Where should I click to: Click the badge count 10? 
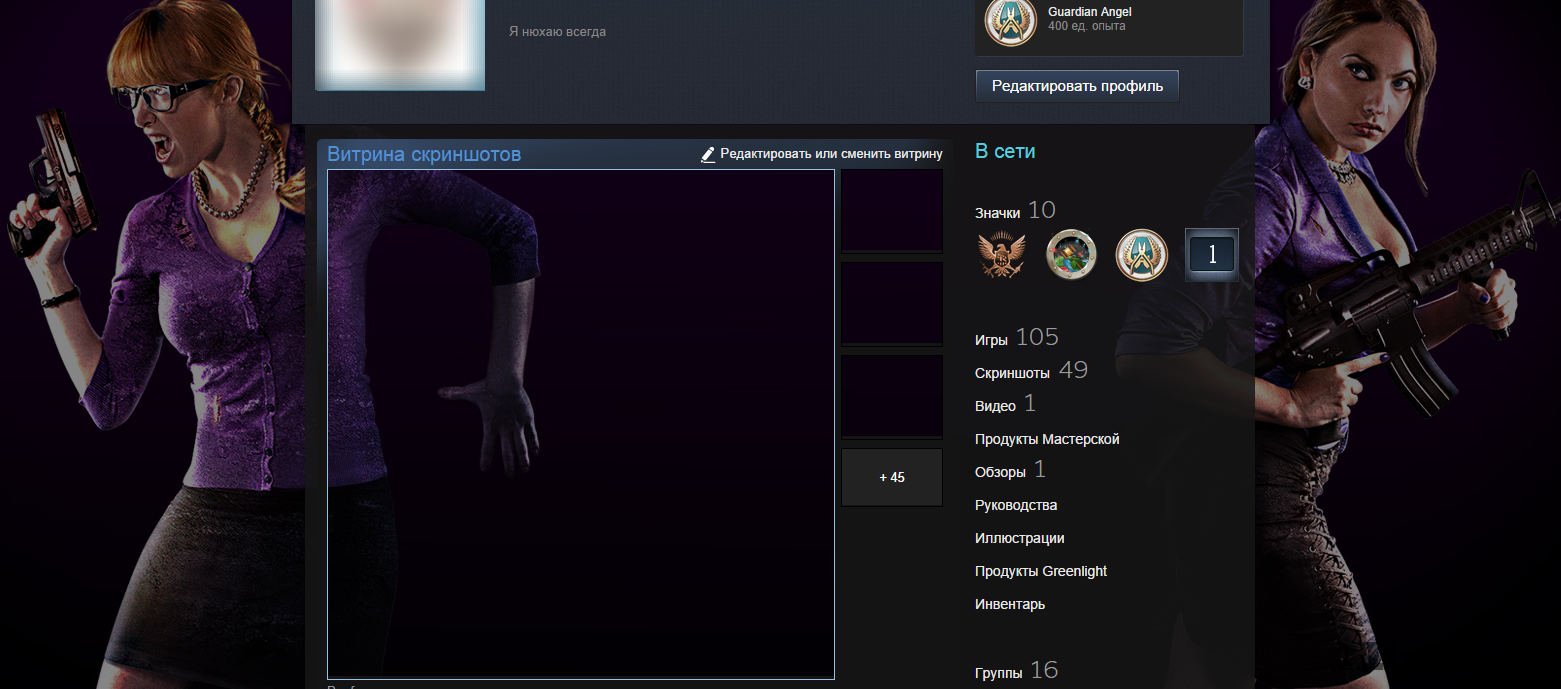pyautogui.click(x=1042, y=210)
